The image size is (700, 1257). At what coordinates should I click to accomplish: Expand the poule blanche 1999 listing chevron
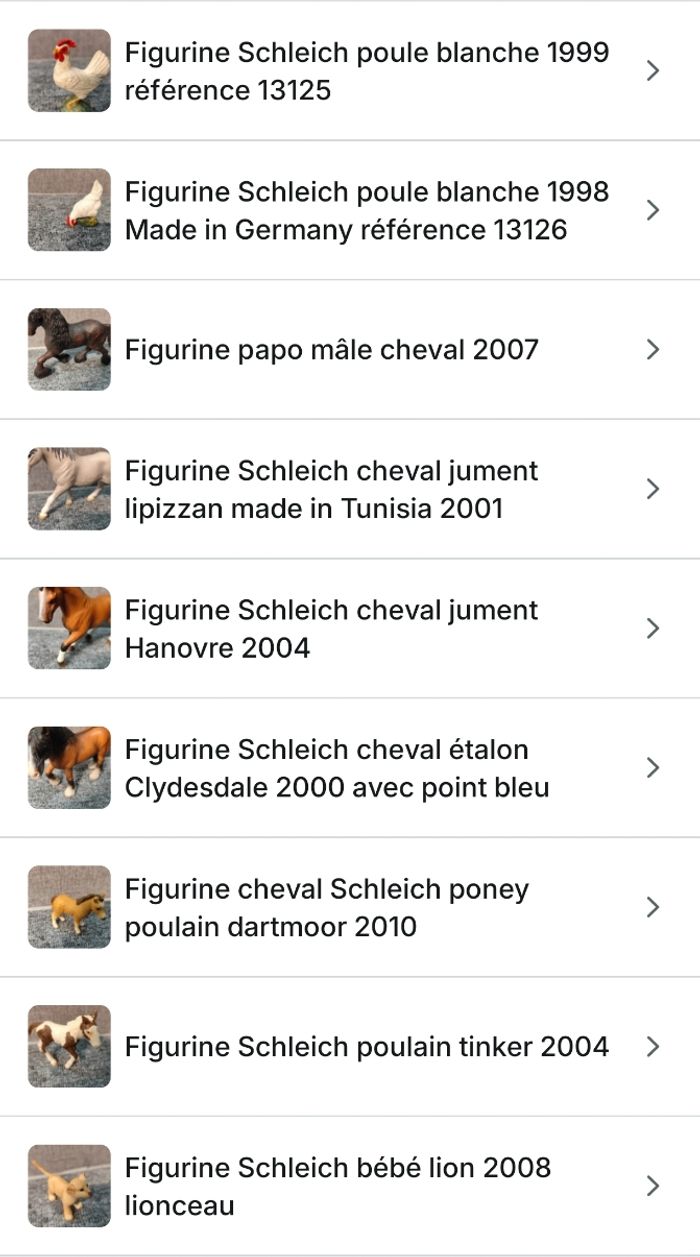tap(653, 70)
